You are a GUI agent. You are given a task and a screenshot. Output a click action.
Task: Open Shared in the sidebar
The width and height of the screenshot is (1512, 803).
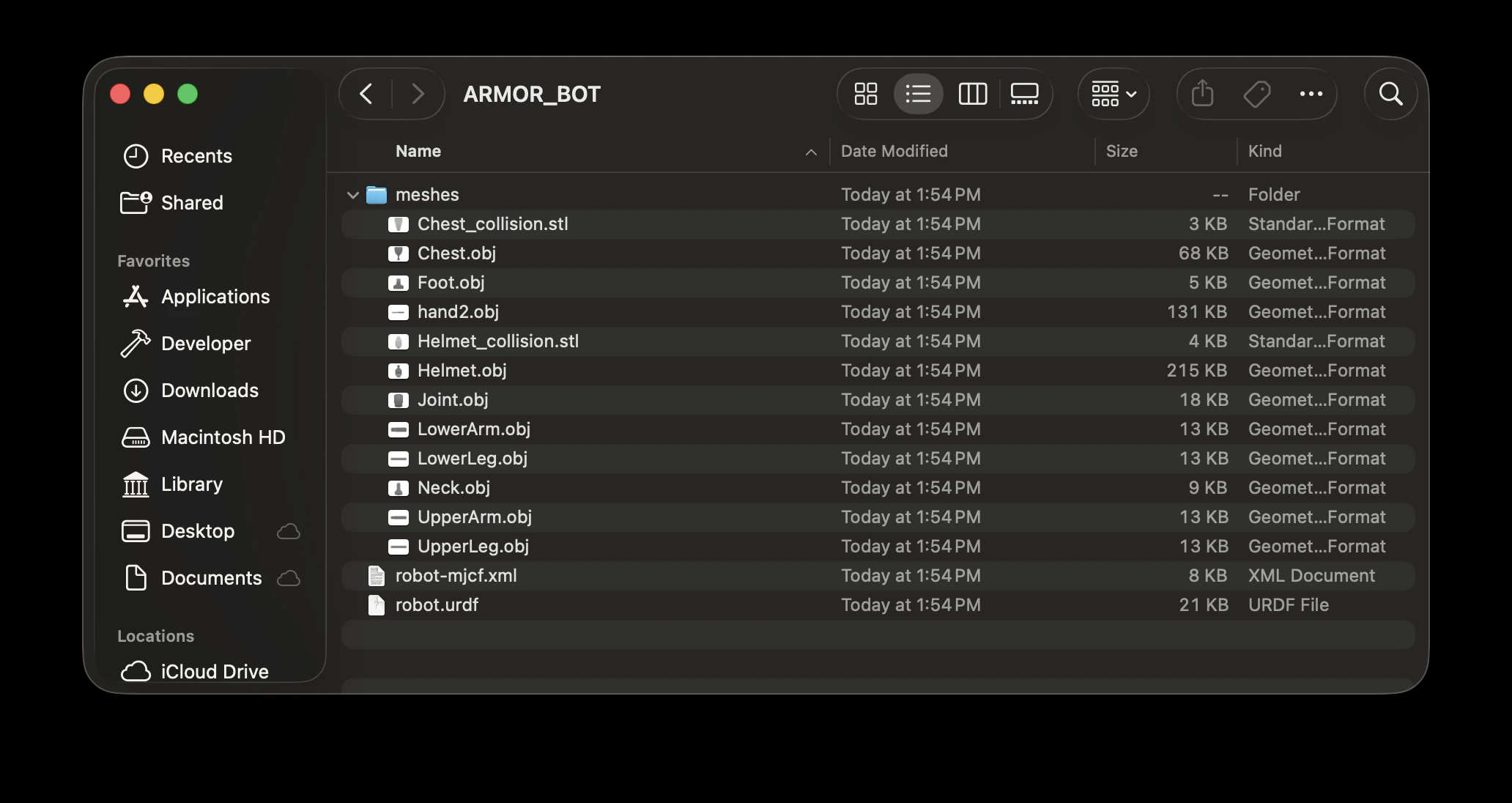point(173,203)
